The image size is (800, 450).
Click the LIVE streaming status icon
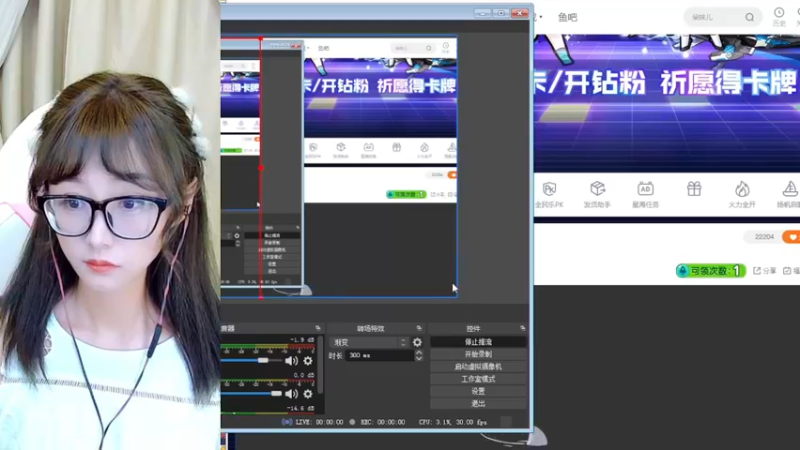click(x=287, y=422)
